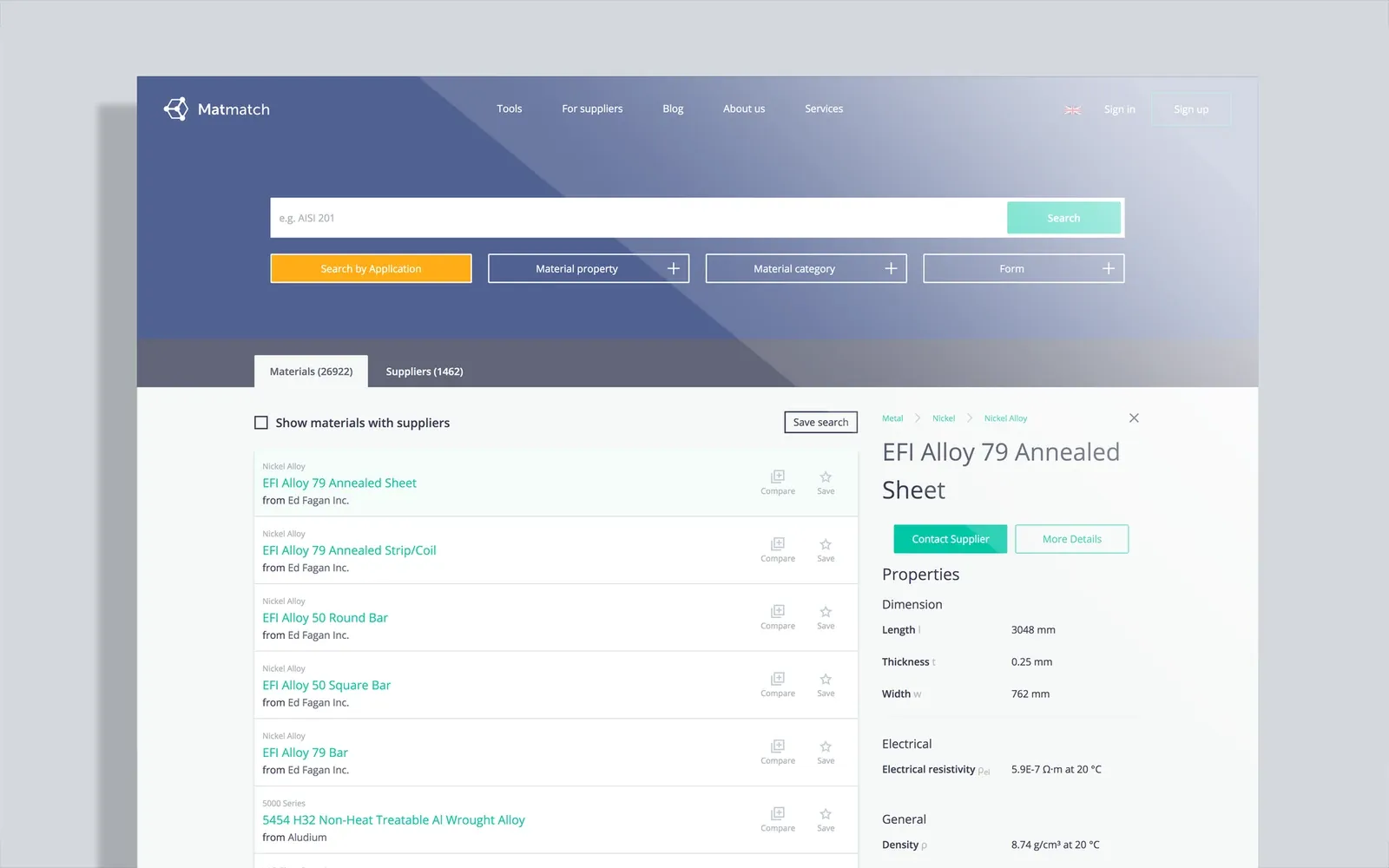The height and width of the screenshot is (868, 1389).
Task: Click Nickel breadcrumb link
Action: 944,418
